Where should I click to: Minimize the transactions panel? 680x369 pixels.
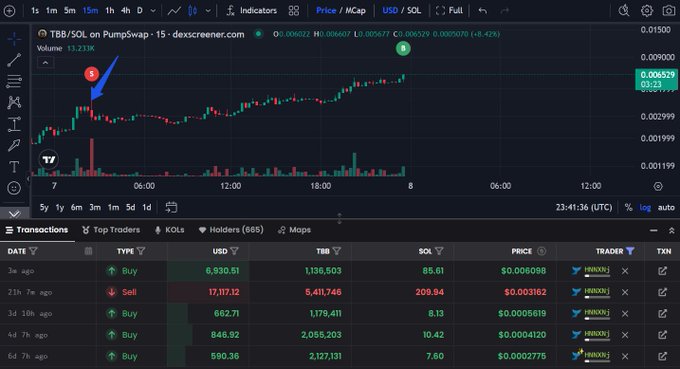(654, 231)
